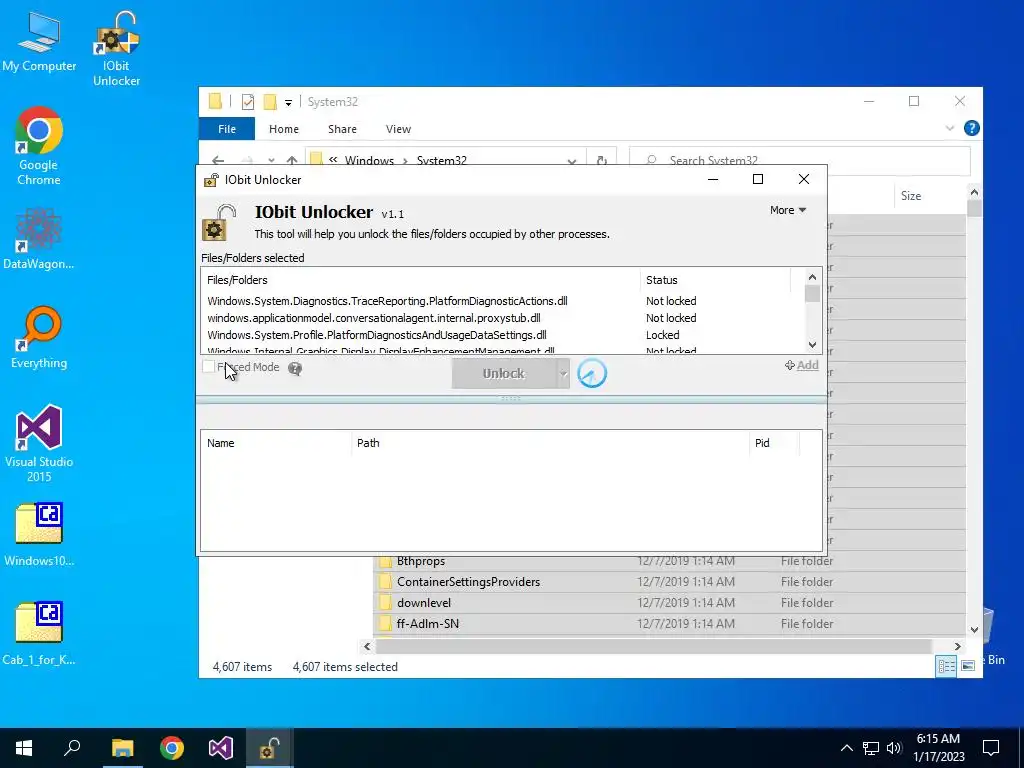Screen dimensions: 1024x768
Task: Open Explorer address bar history dropdown
Action: pos(571,161)
